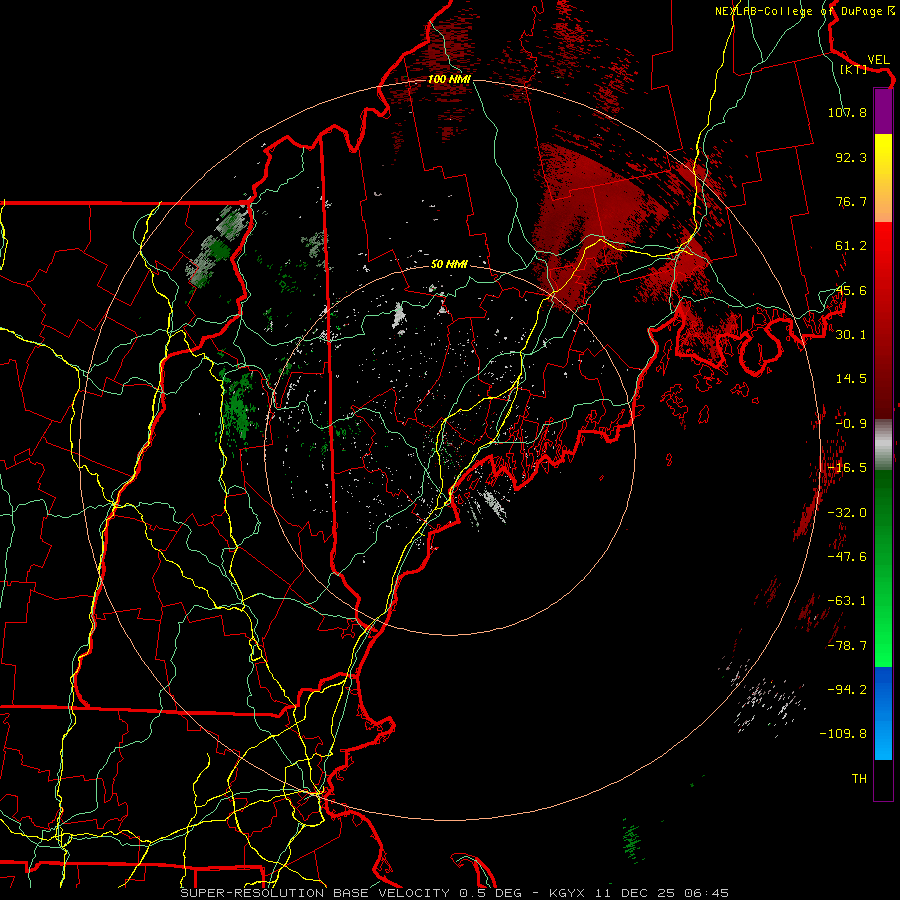Select the -0.9 legend value
The width and height of the screenshot is (900, 900).
[851, 423]
